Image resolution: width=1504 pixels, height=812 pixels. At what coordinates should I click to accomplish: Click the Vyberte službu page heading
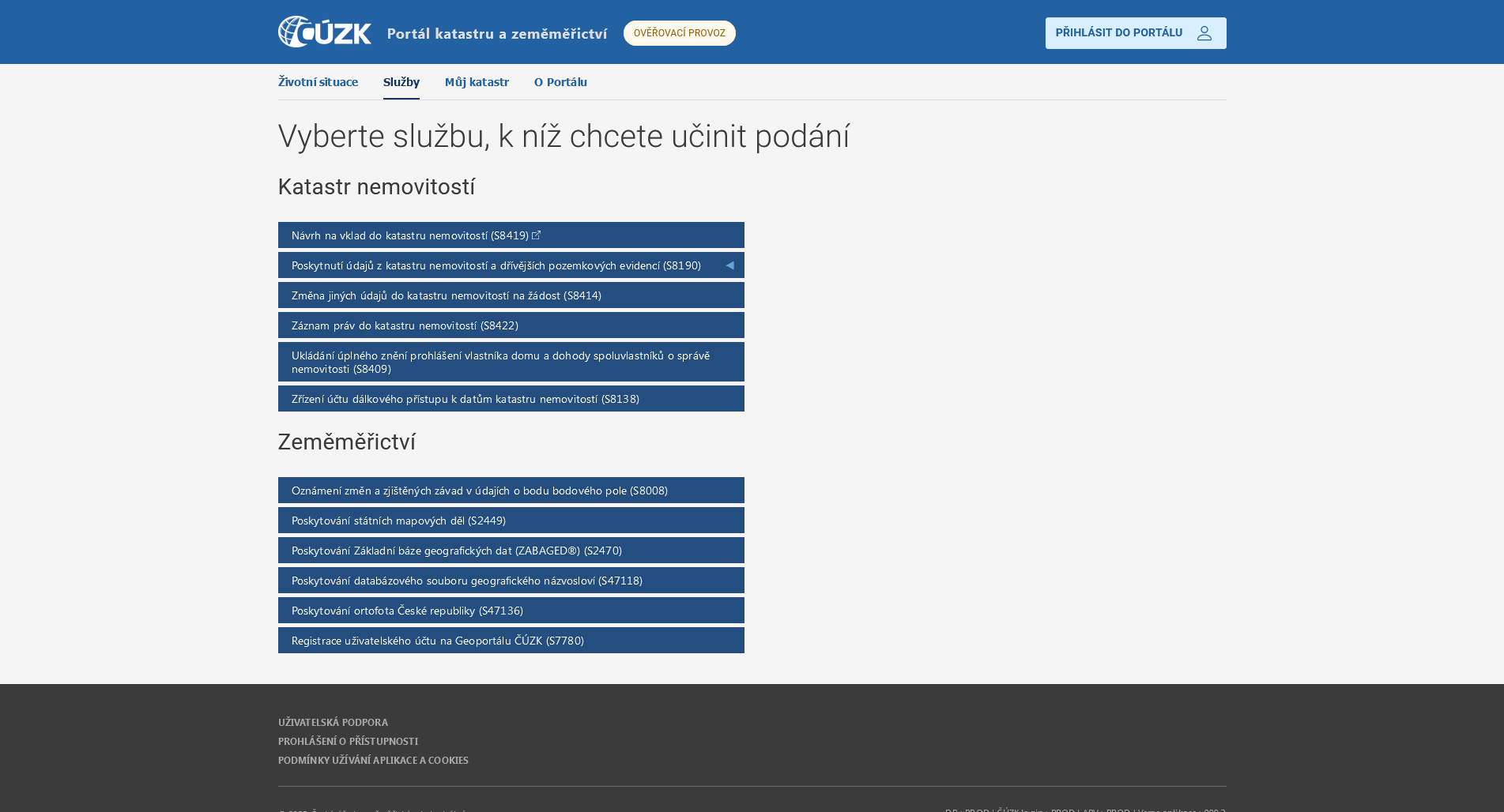(564, 137)
